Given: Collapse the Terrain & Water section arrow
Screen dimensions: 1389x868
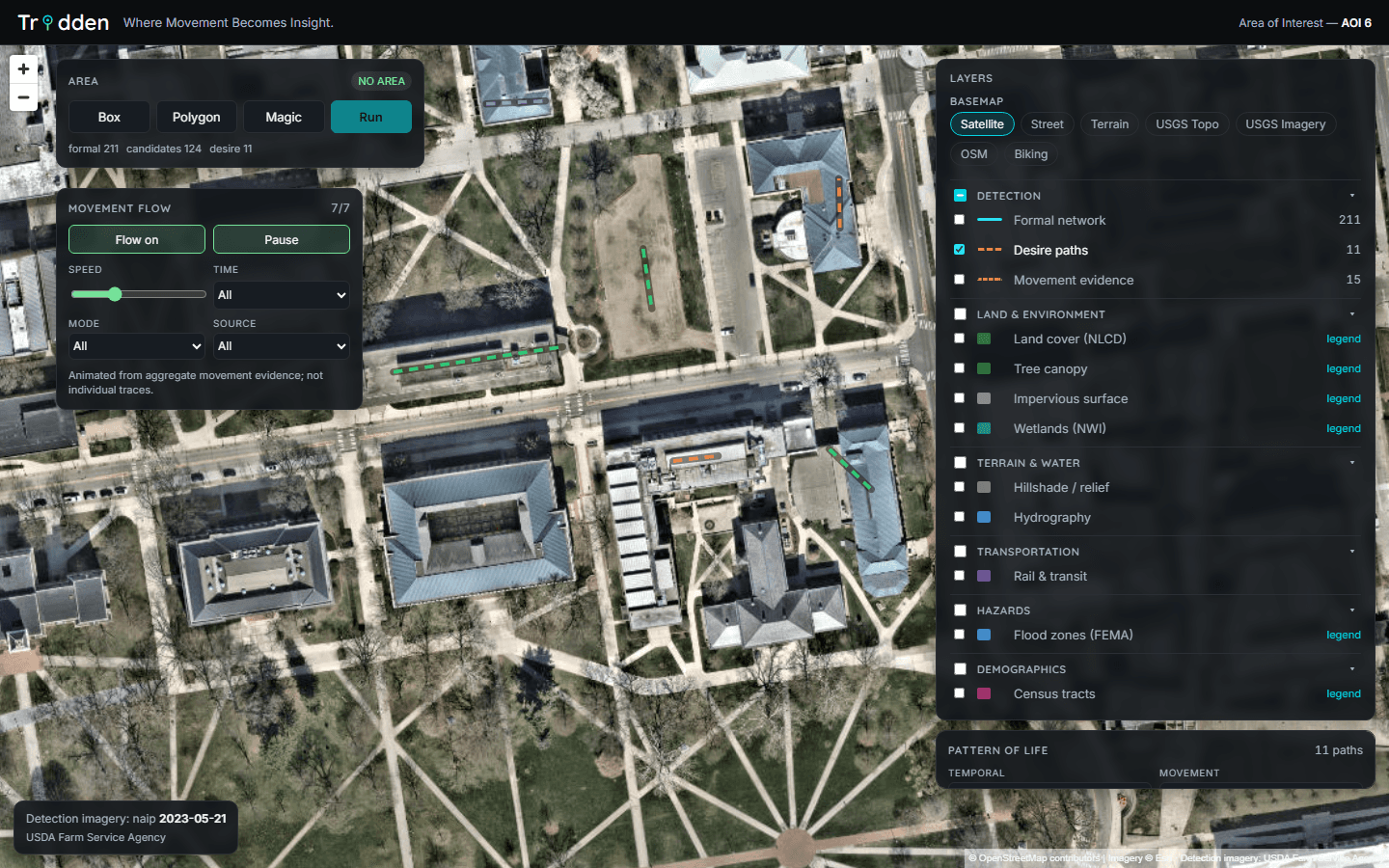Looking at the screenshot, I should (x=1352, y=463).
